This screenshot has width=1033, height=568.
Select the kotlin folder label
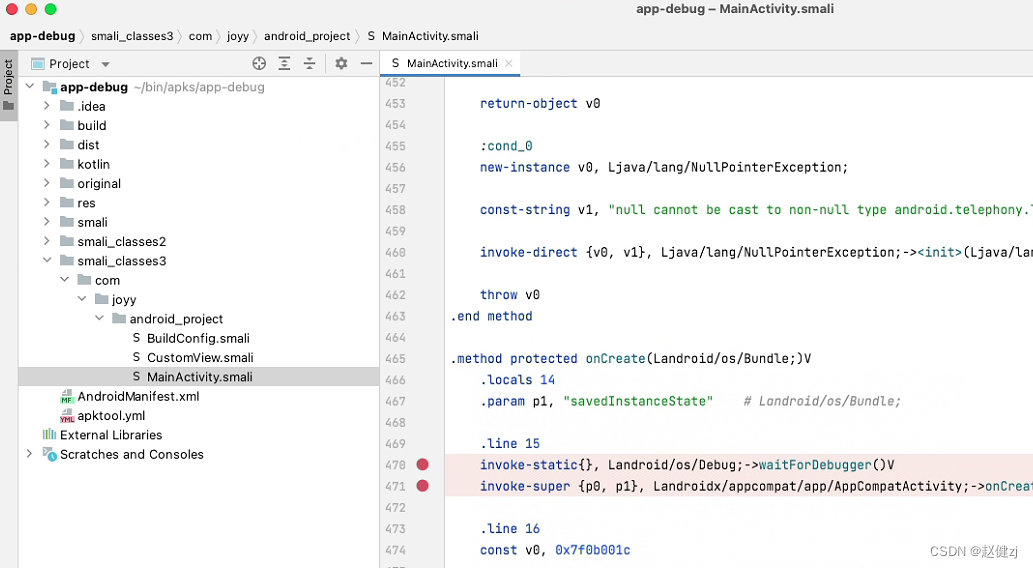94,164
